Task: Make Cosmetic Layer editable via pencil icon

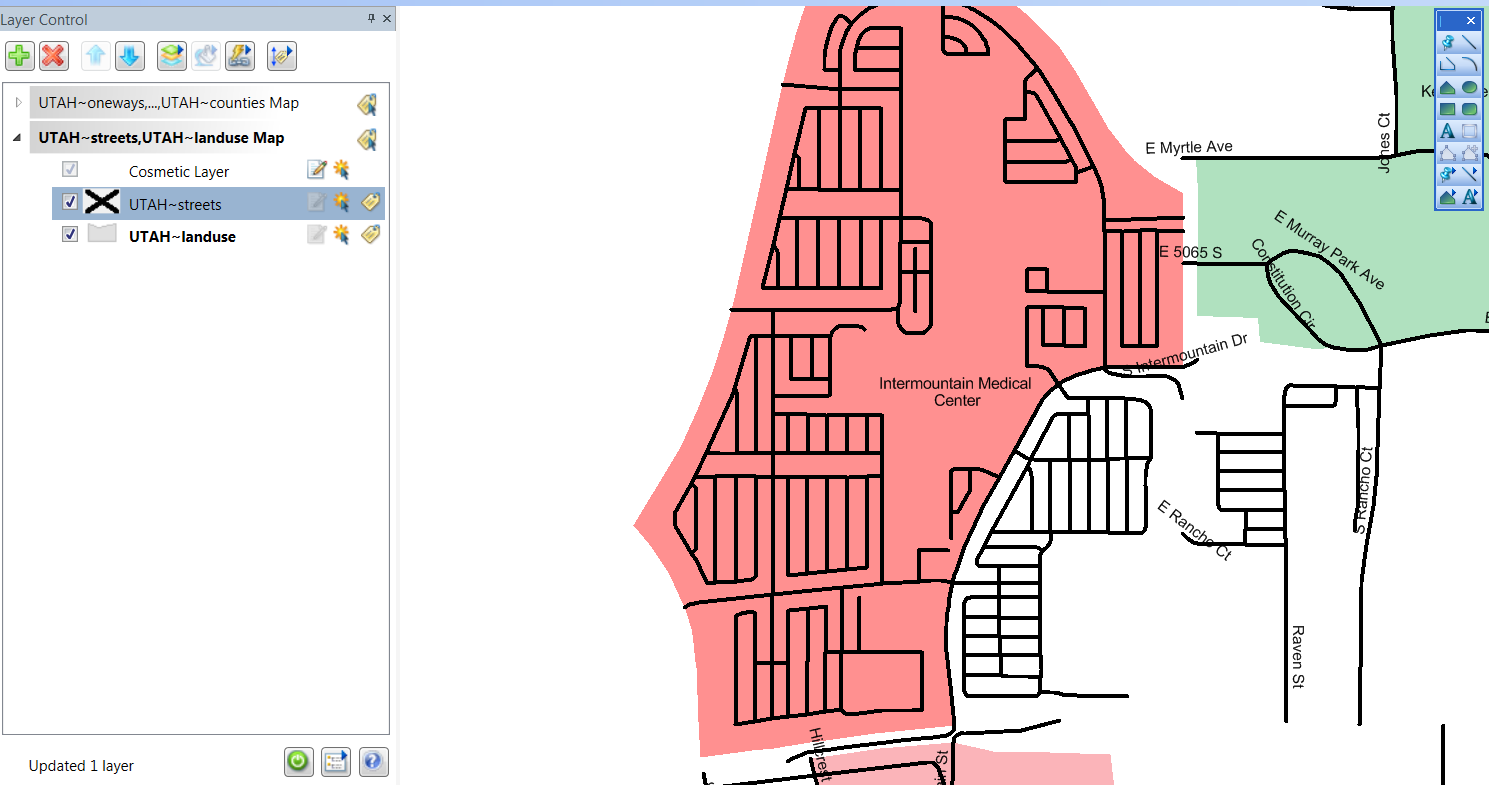Action: tap(316, 169)
